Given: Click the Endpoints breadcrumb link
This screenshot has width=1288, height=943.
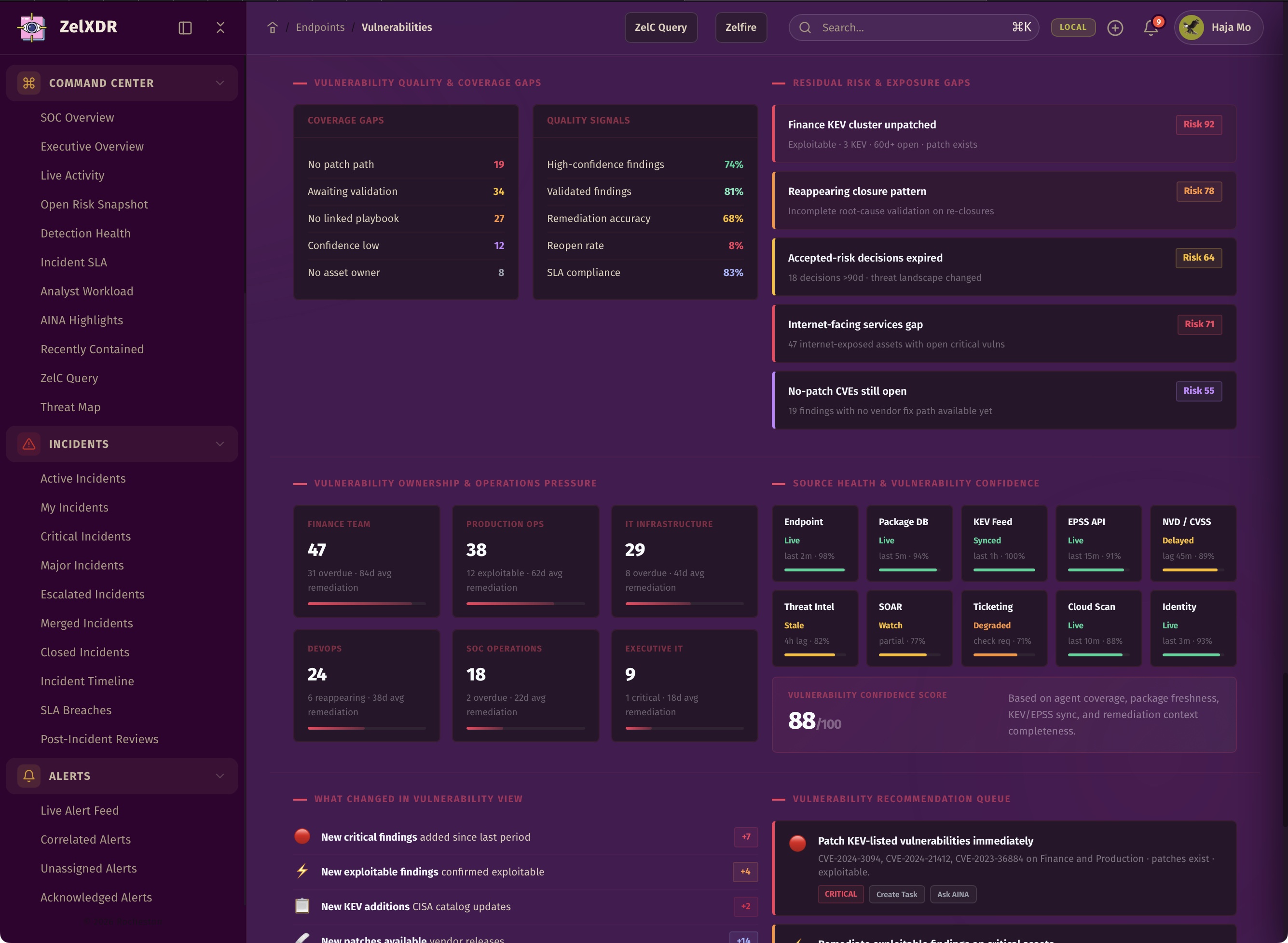Looking at the screenshot, I should coord(320,28).
